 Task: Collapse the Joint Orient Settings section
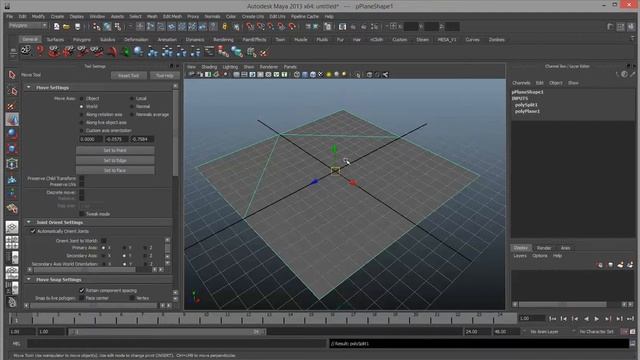pos(29,222)
